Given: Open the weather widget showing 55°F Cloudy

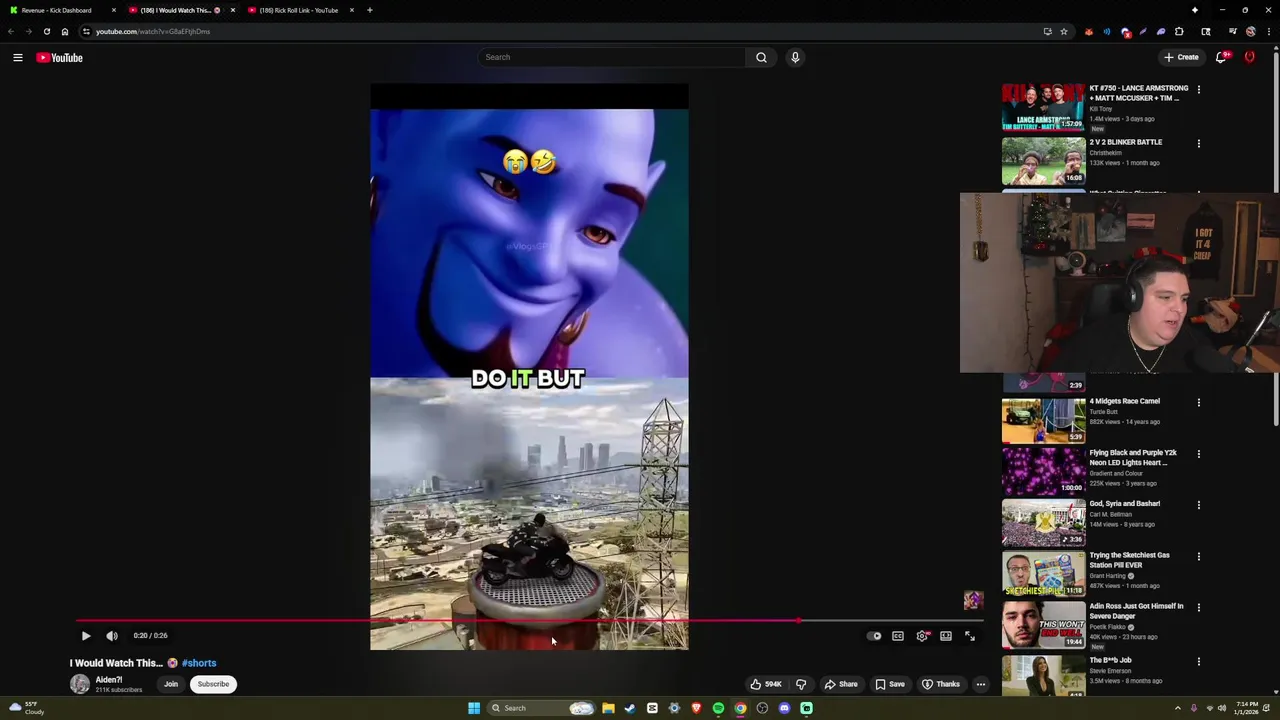Looking at the screenshot, I should (x=27, y=708).
